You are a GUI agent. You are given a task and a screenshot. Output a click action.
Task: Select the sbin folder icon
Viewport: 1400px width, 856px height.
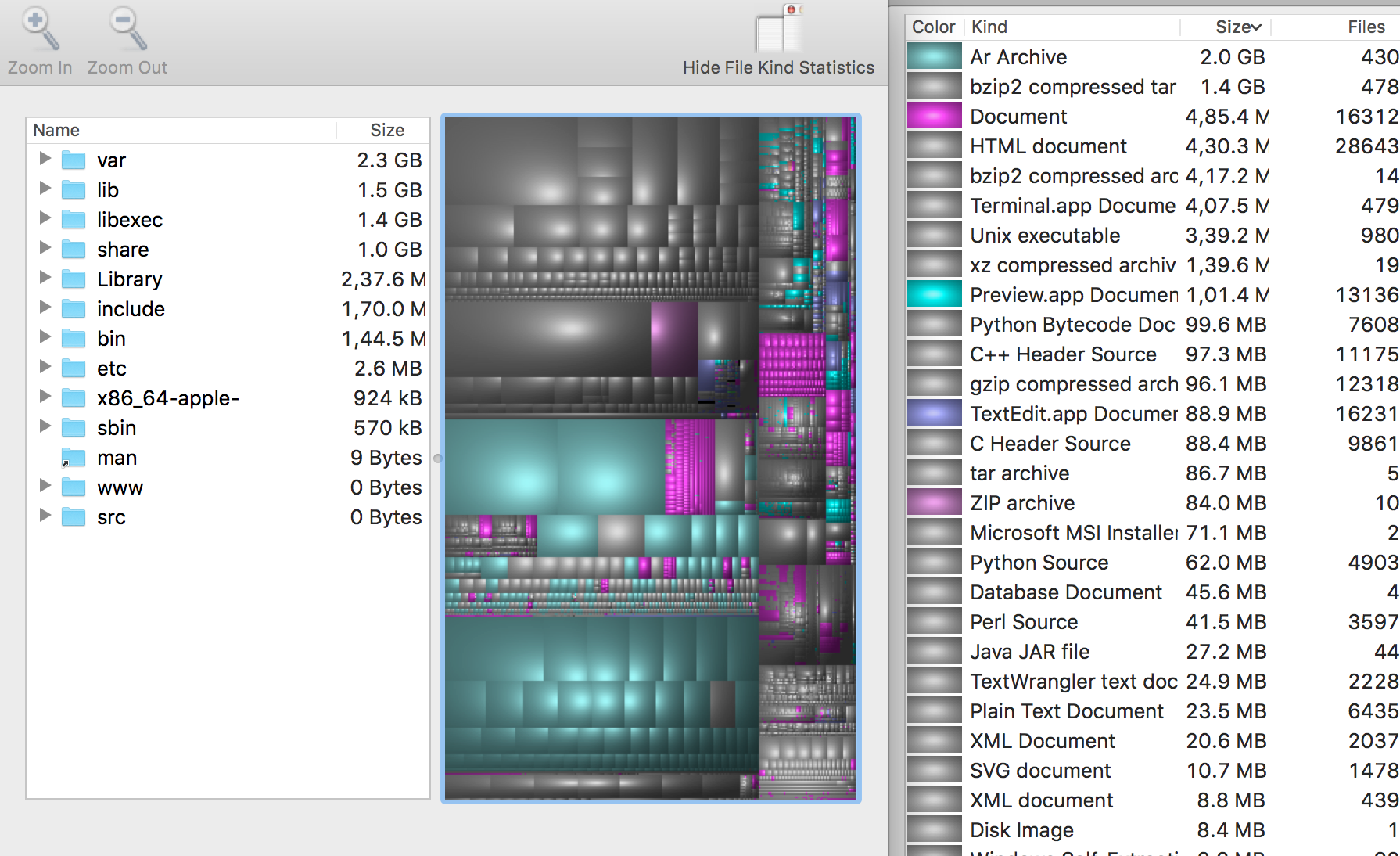[74, 428]
